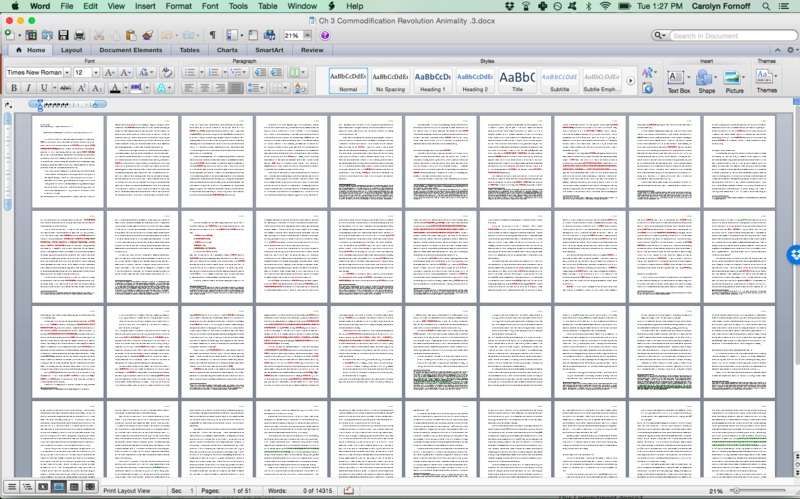This screenshot has height=499, width=800.
Task: Toggle Italic formatting
Action: click(29, 88)
